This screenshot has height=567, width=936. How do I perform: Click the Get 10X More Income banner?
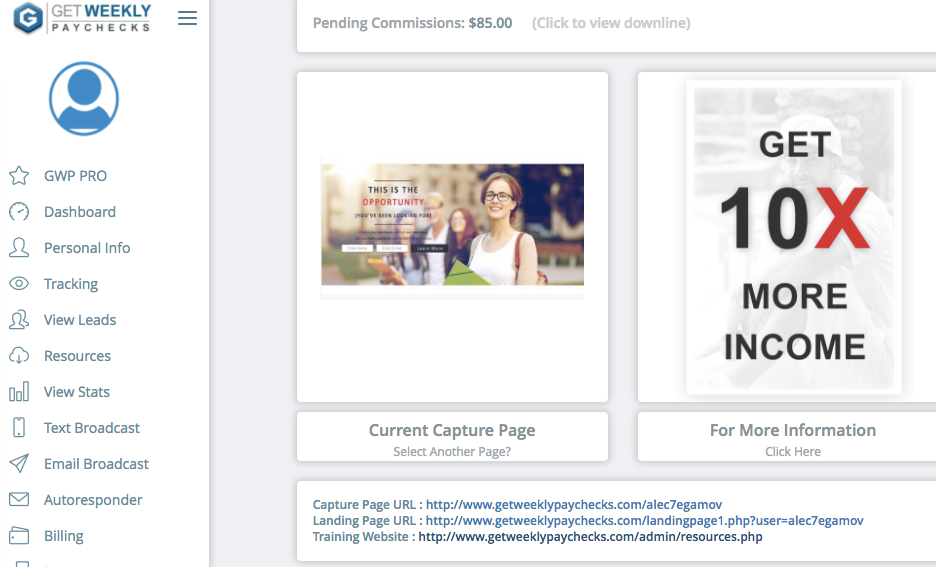click(x=794, y=237)
